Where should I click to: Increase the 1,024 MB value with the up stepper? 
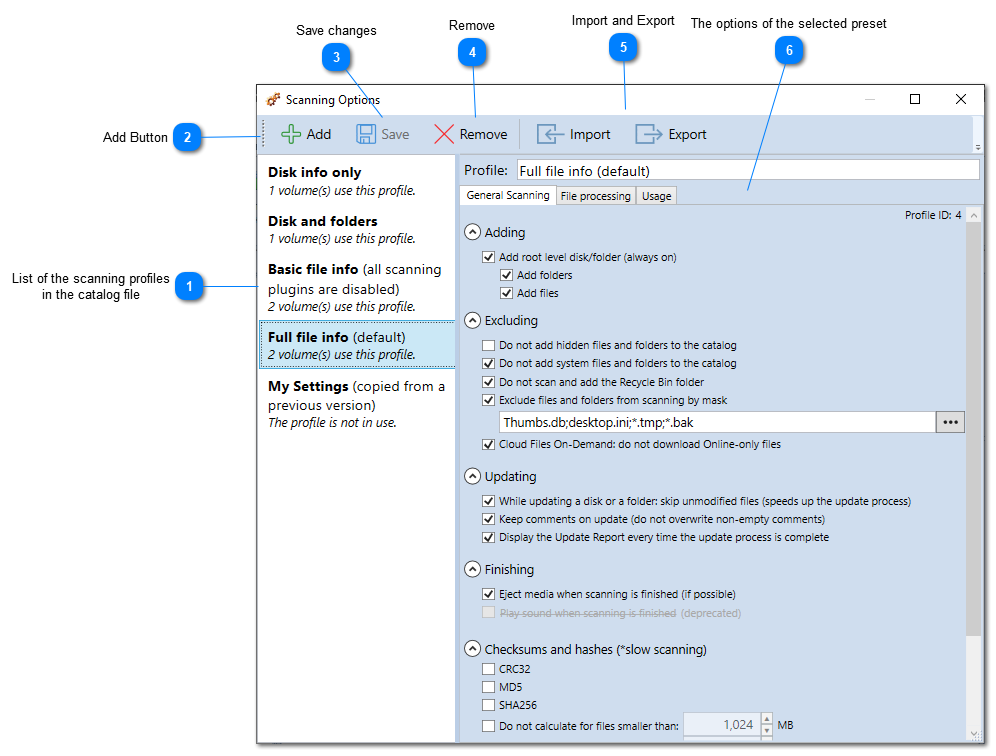[765, 718]
